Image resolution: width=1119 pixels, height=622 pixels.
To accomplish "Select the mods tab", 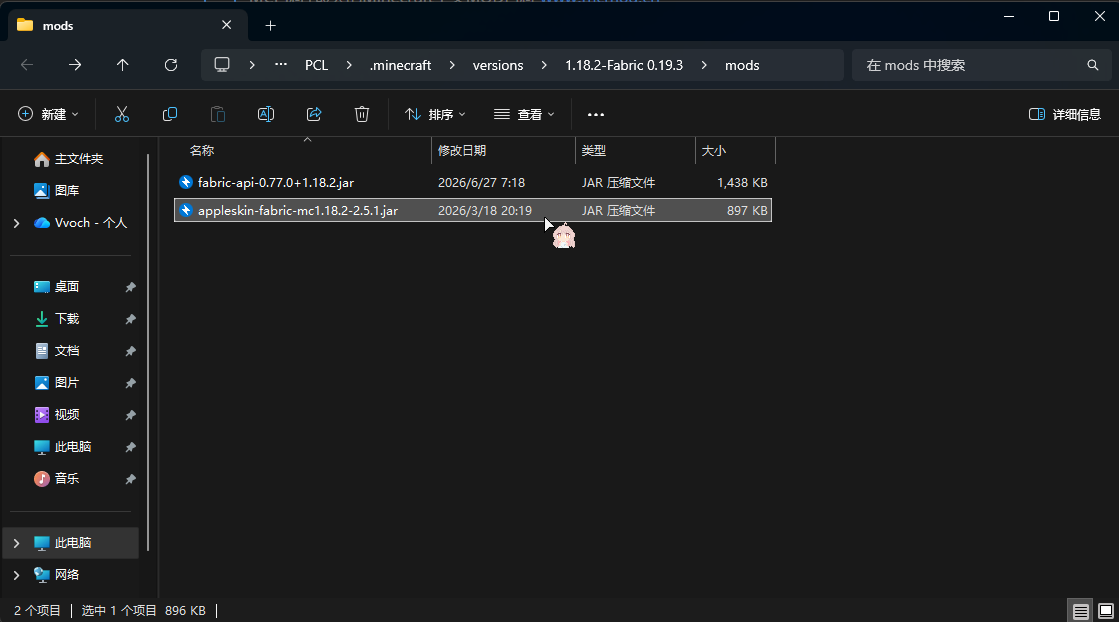I will pos(128,26).
